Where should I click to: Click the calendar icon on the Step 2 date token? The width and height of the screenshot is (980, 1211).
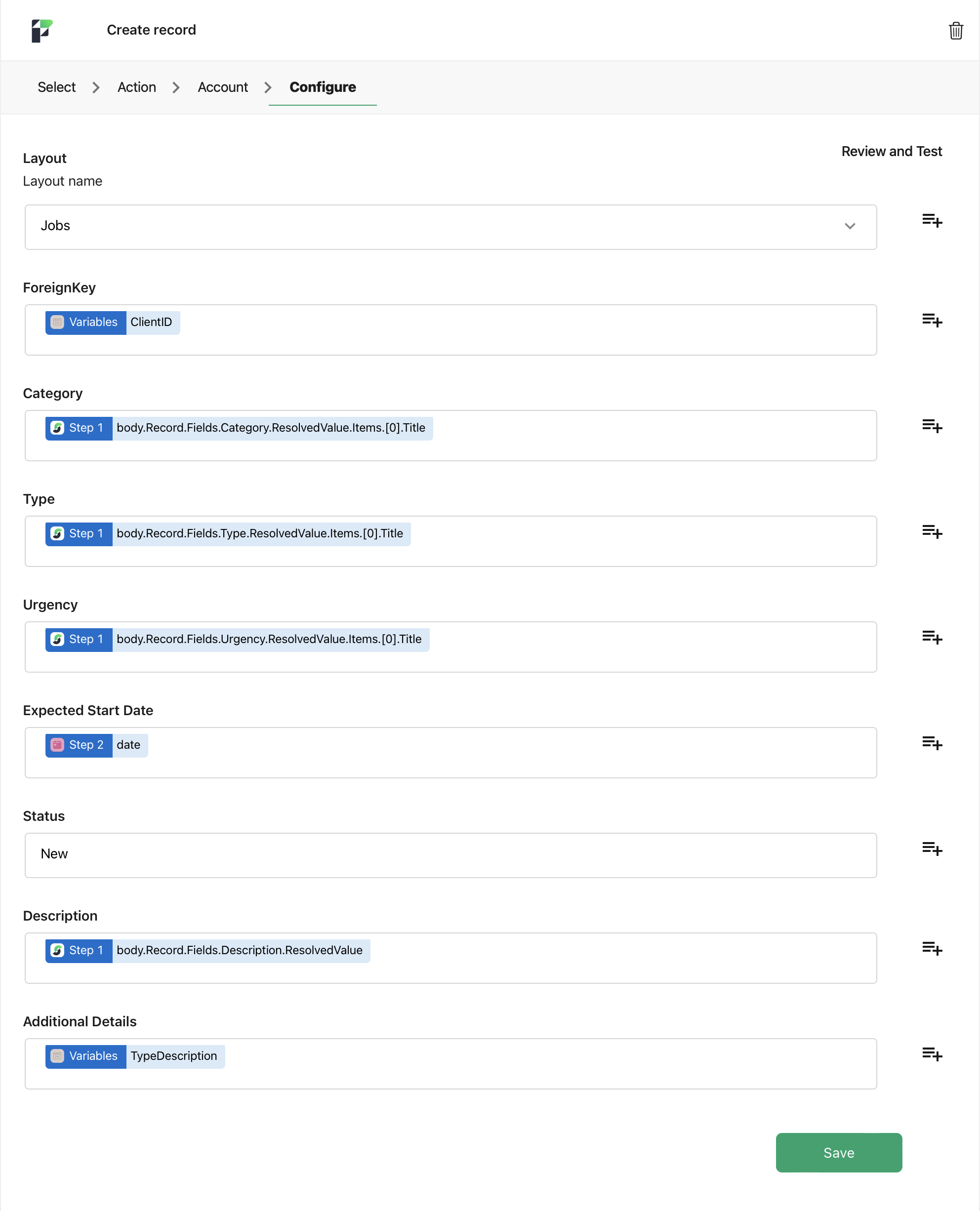(58, 745)
